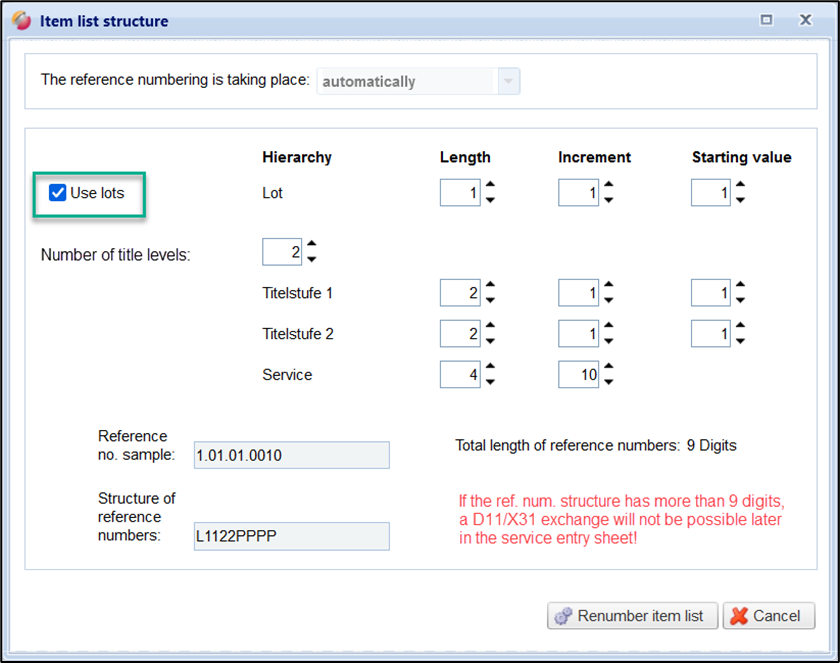
Task: Increase Titelstufe 2 increment
Action: (609, 327)
